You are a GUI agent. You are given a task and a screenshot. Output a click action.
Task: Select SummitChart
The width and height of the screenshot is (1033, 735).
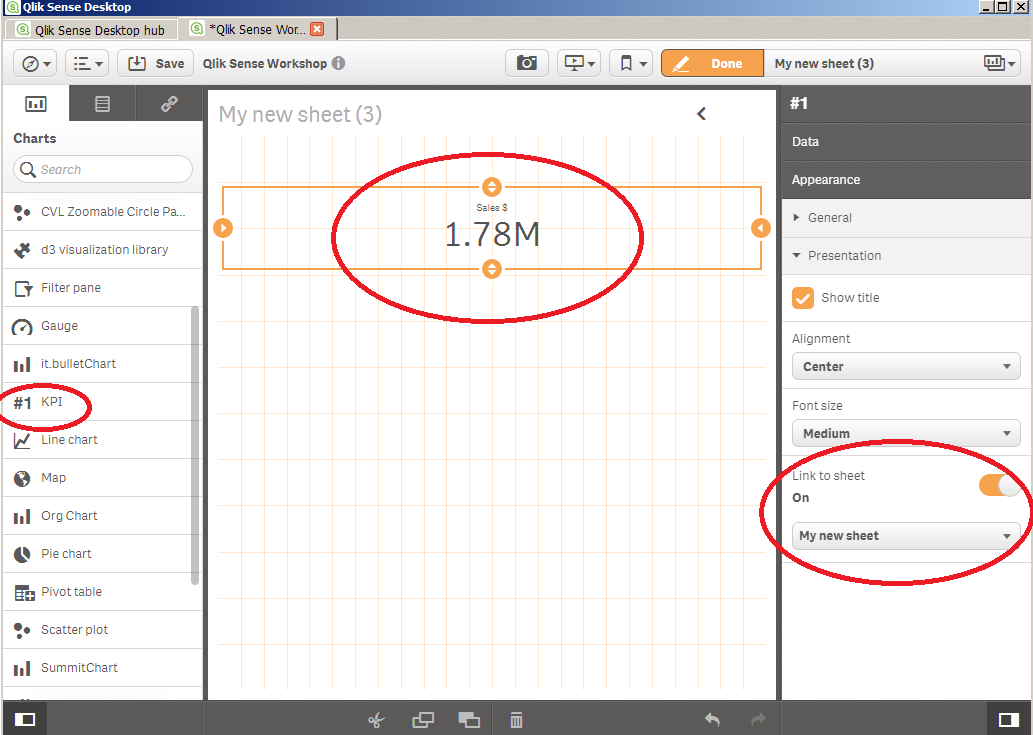102,668
